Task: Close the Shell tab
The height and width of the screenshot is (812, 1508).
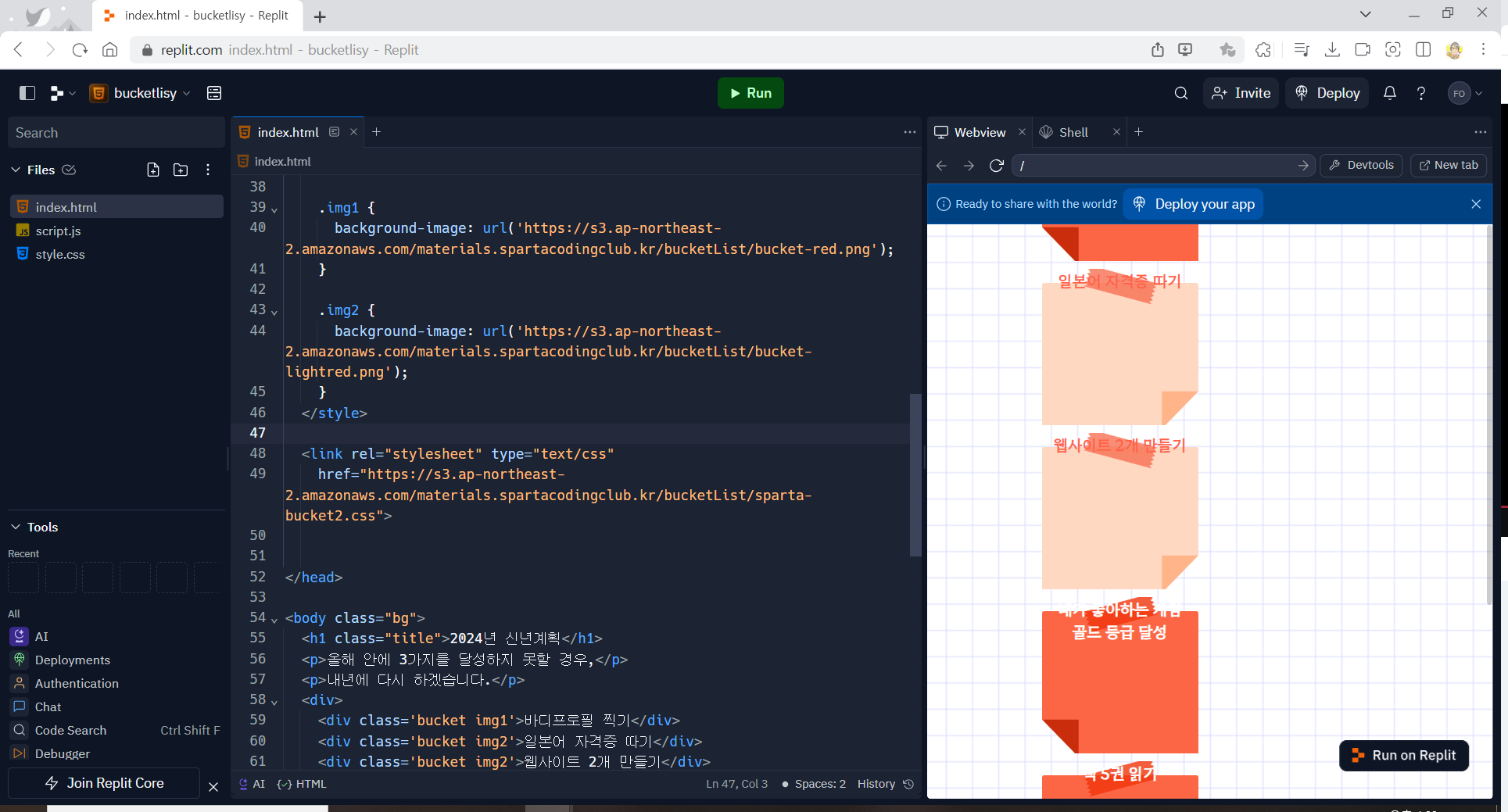Action: [1116, 132]
